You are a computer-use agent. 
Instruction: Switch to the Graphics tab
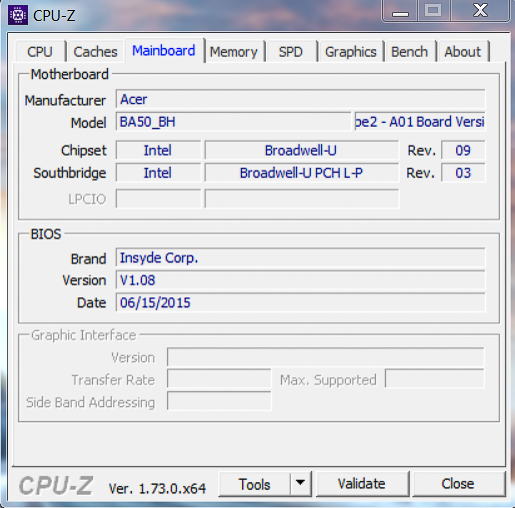(351, 52)
